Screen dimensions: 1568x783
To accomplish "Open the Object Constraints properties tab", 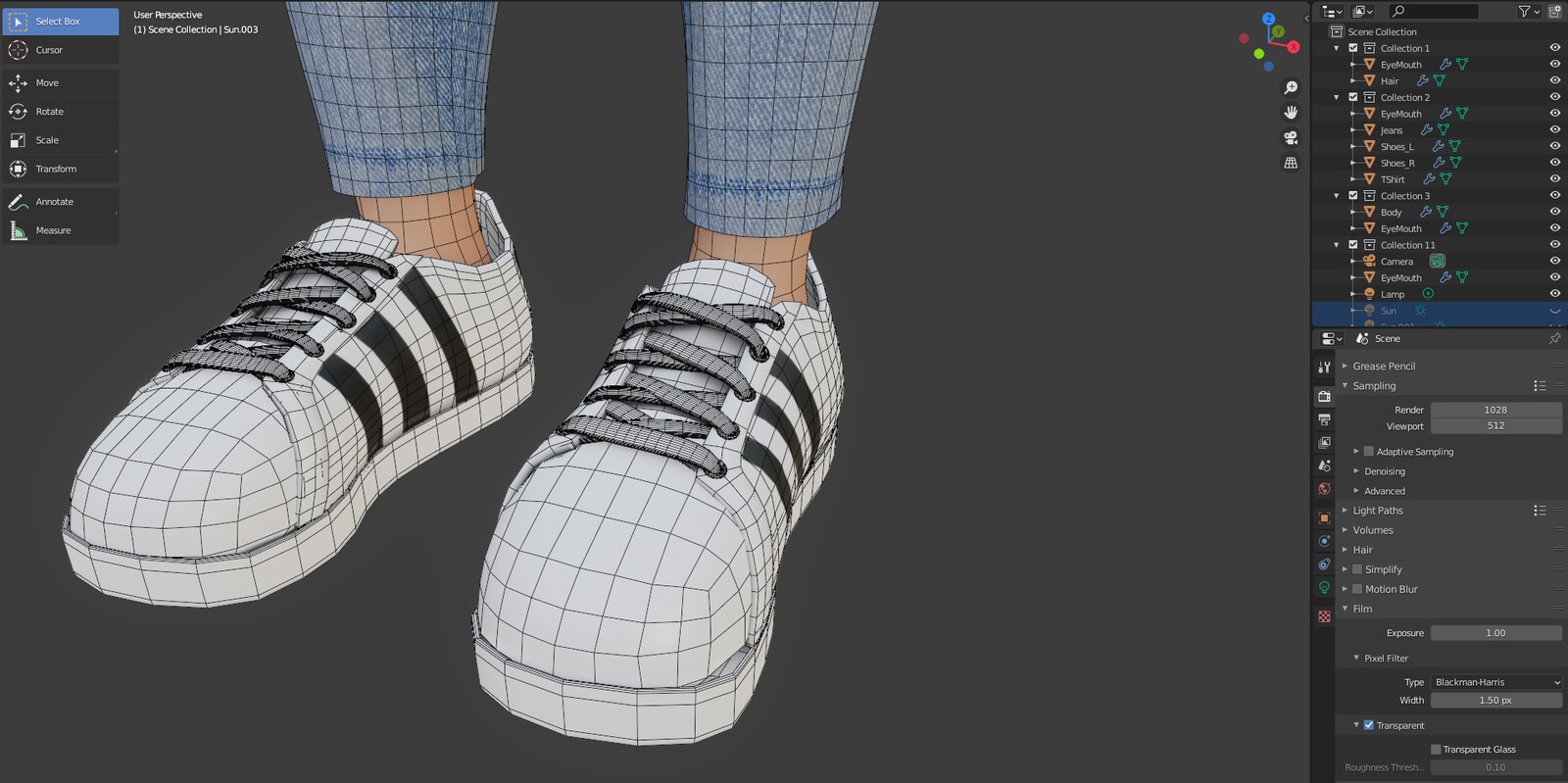I will (1324, 564).
